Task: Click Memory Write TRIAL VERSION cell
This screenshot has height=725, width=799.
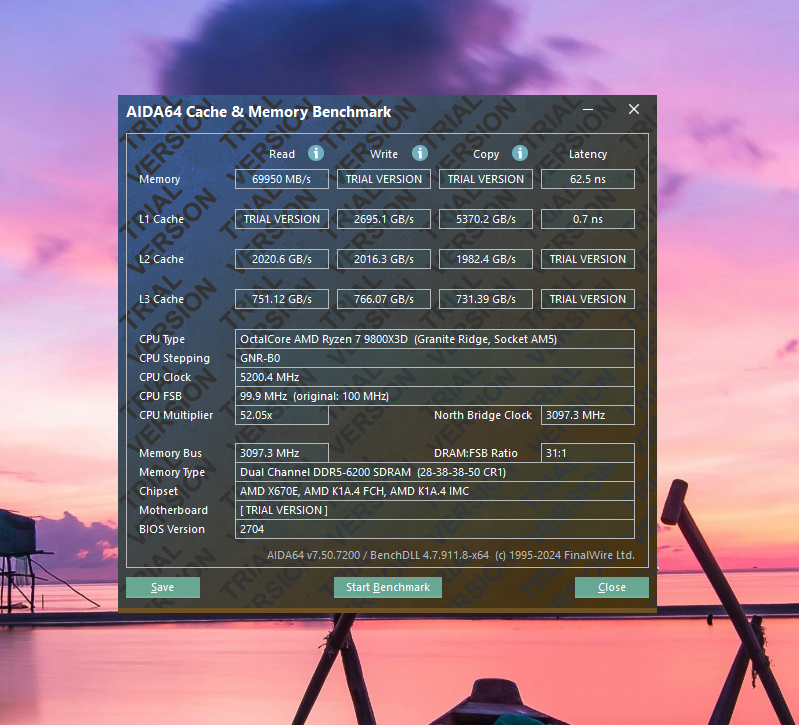Action: pyautogui.click(x=384, y=179)
